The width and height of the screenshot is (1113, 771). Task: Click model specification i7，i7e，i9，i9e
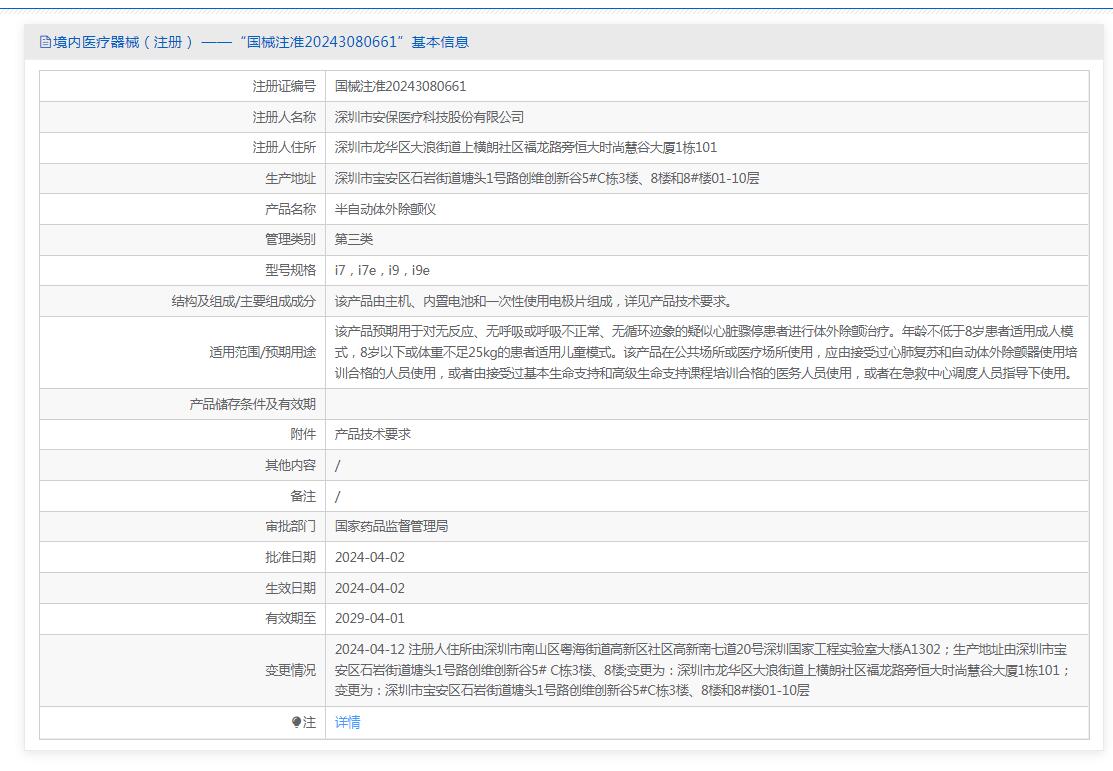coord(382,271)
